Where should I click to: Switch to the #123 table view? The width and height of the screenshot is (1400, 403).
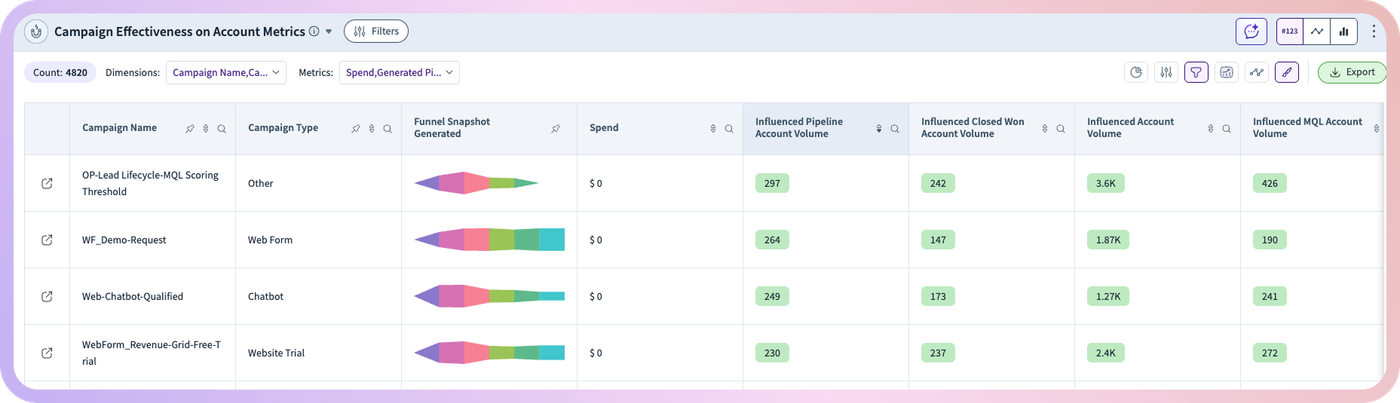(1289, 31)
